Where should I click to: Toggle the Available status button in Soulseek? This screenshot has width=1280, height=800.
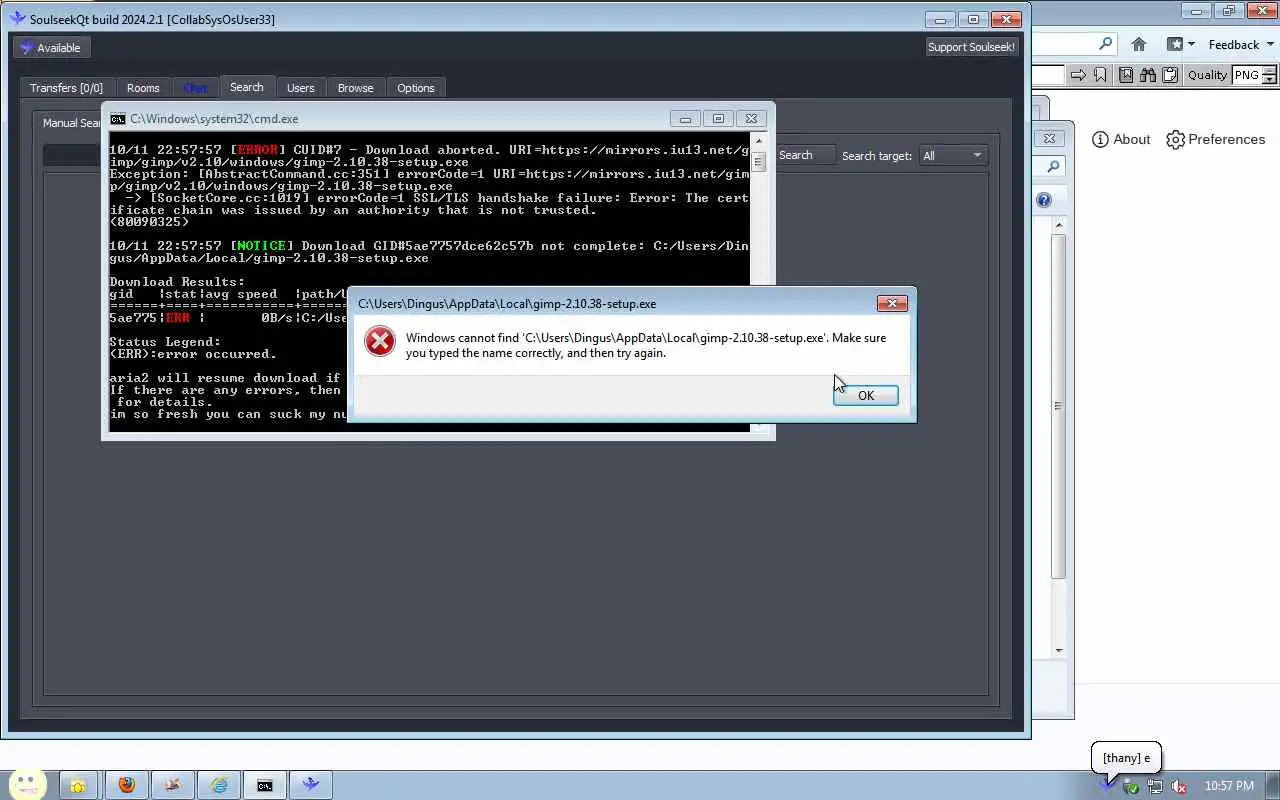pos(51,47)
